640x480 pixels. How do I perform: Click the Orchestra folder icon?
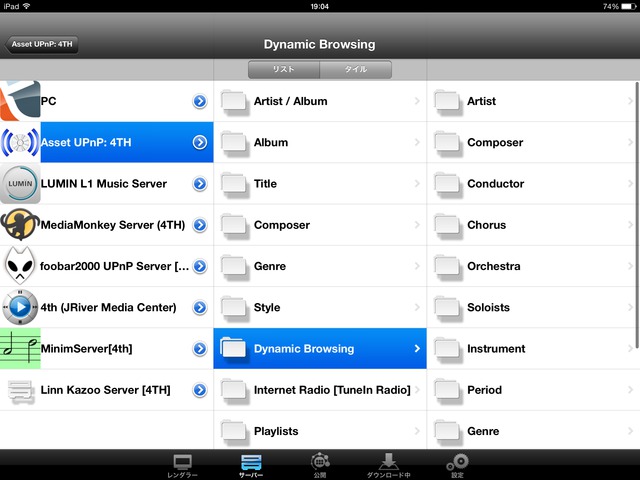(x=448, y=267)
